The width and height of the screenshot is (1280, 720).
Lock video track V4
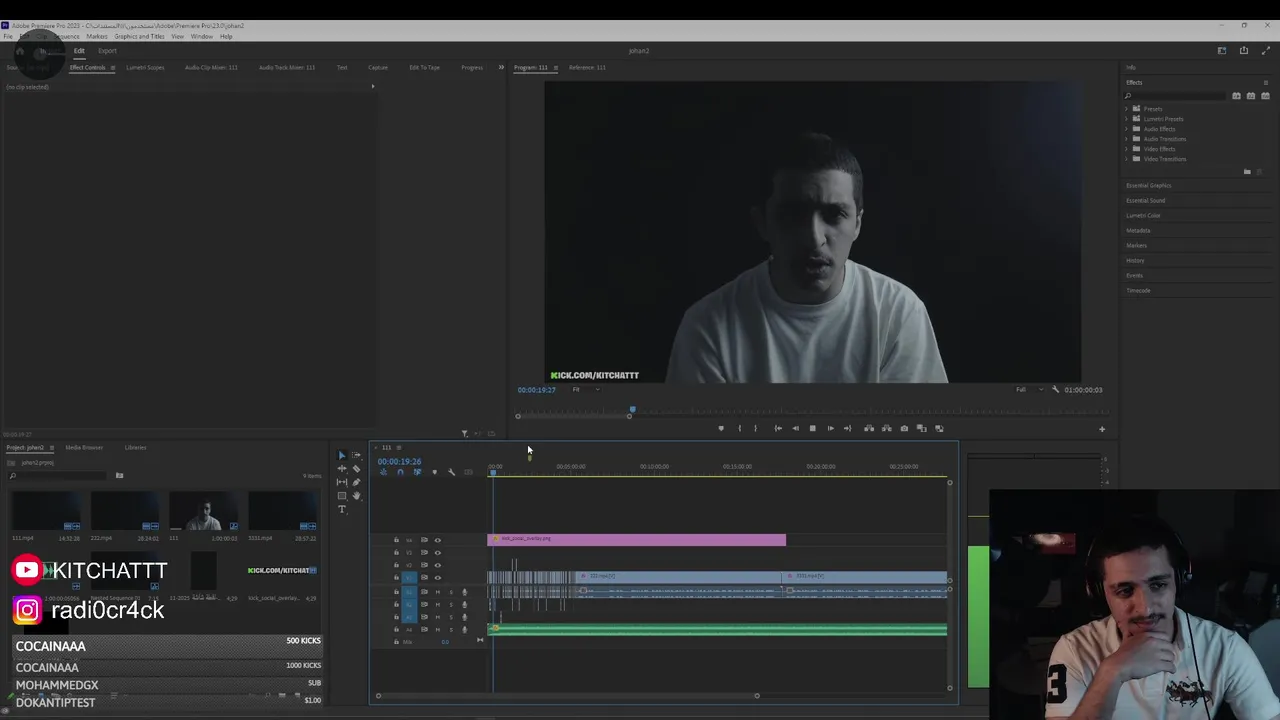click(x=396, y=540)
